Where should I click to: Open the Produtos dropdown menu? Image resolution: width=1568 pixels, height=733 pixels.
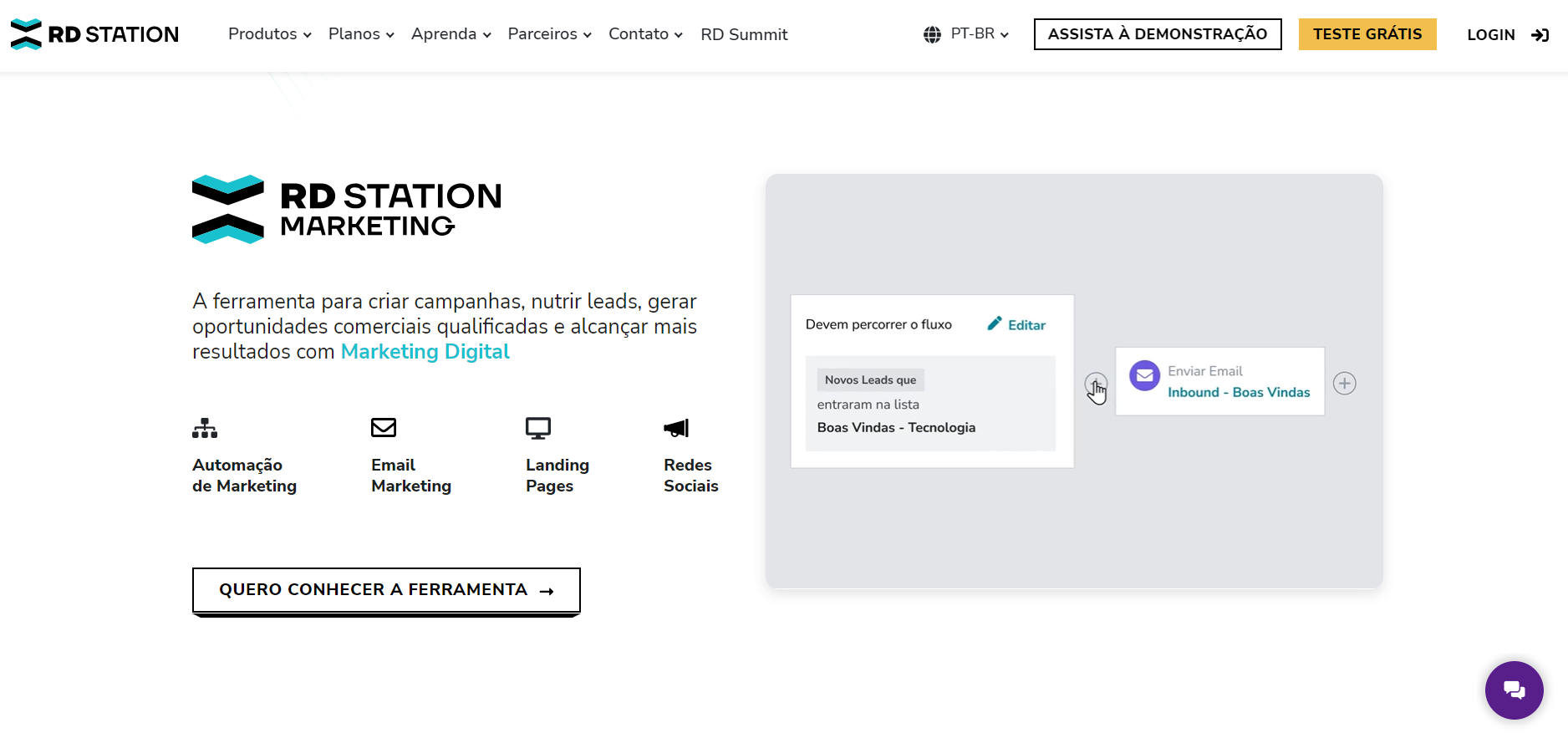(x=270, y=34)
